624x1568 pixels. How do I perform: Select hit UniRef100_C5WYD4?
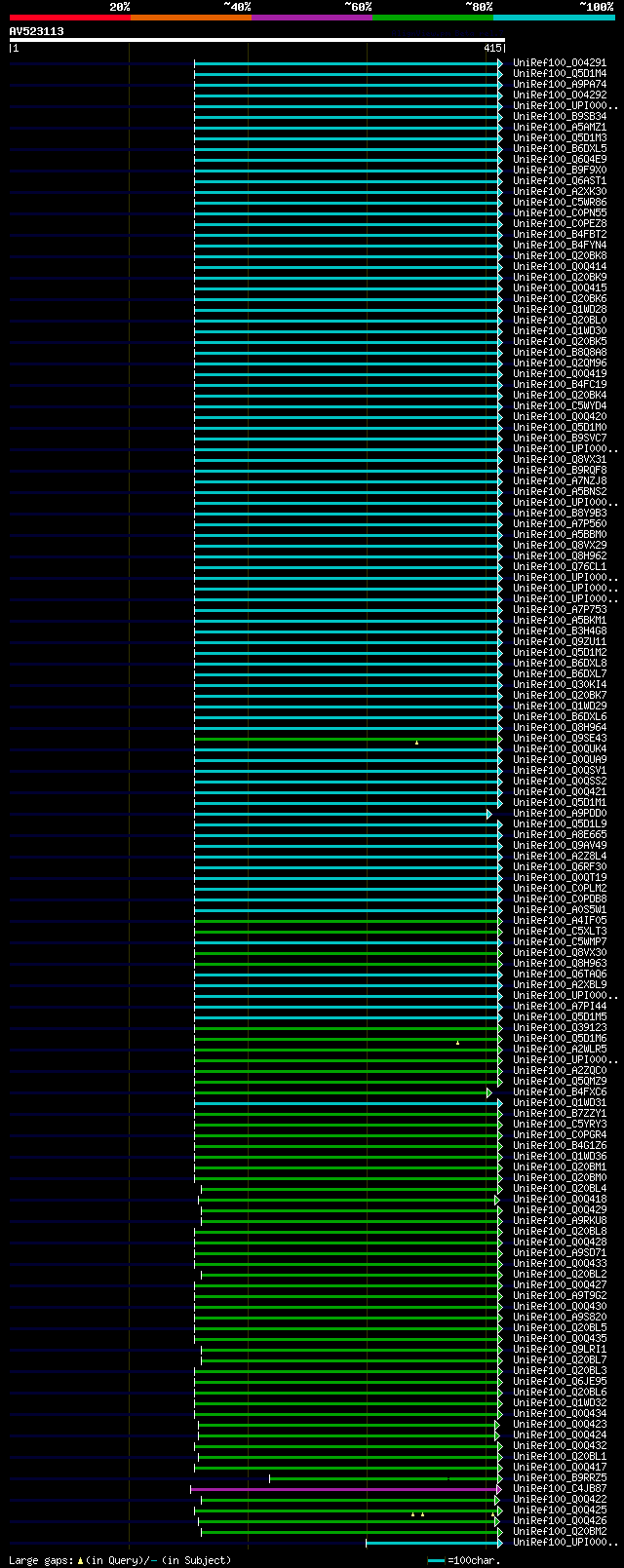[560, 405]
